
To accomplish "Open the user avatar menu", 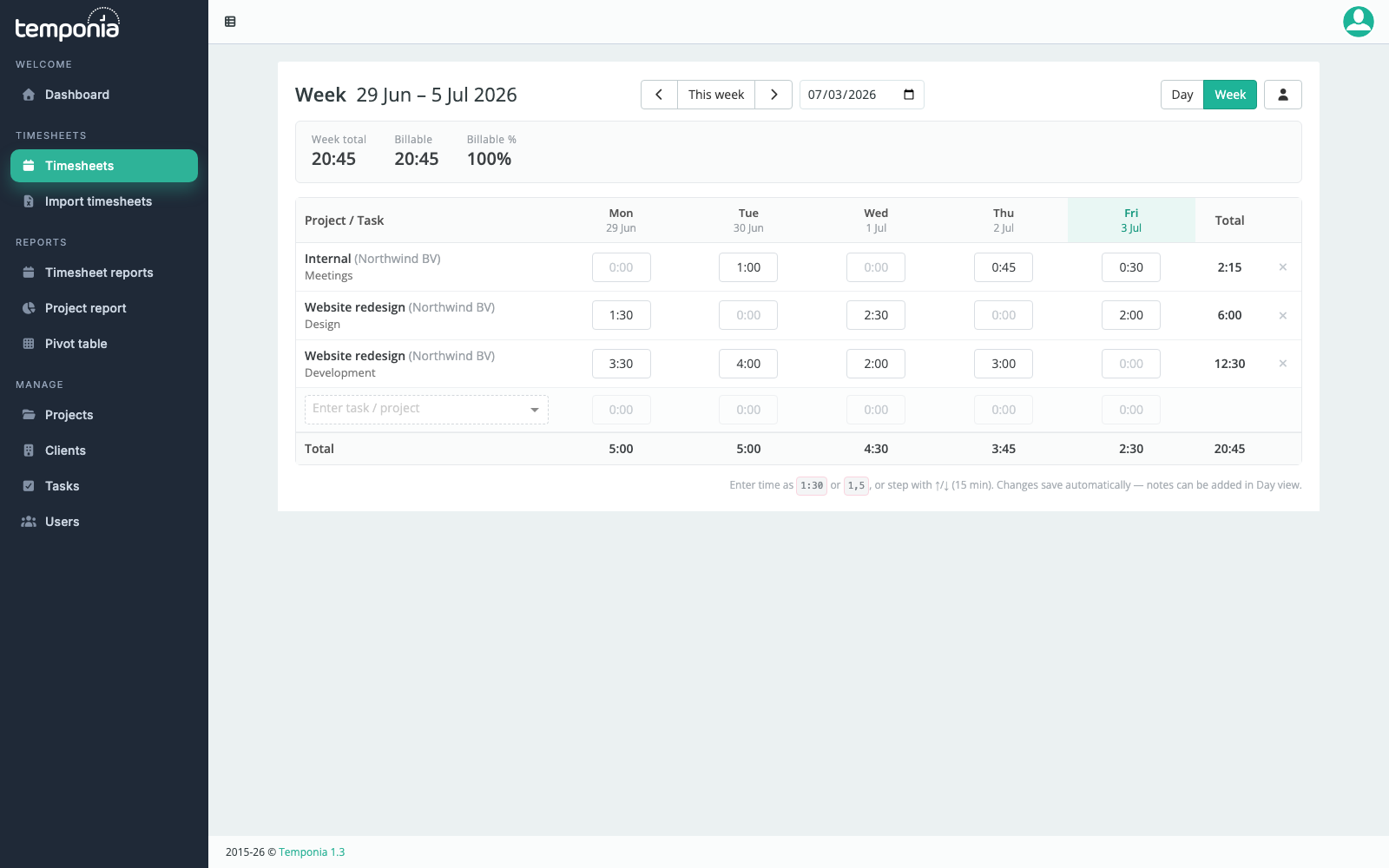I will click(1358, 22).
